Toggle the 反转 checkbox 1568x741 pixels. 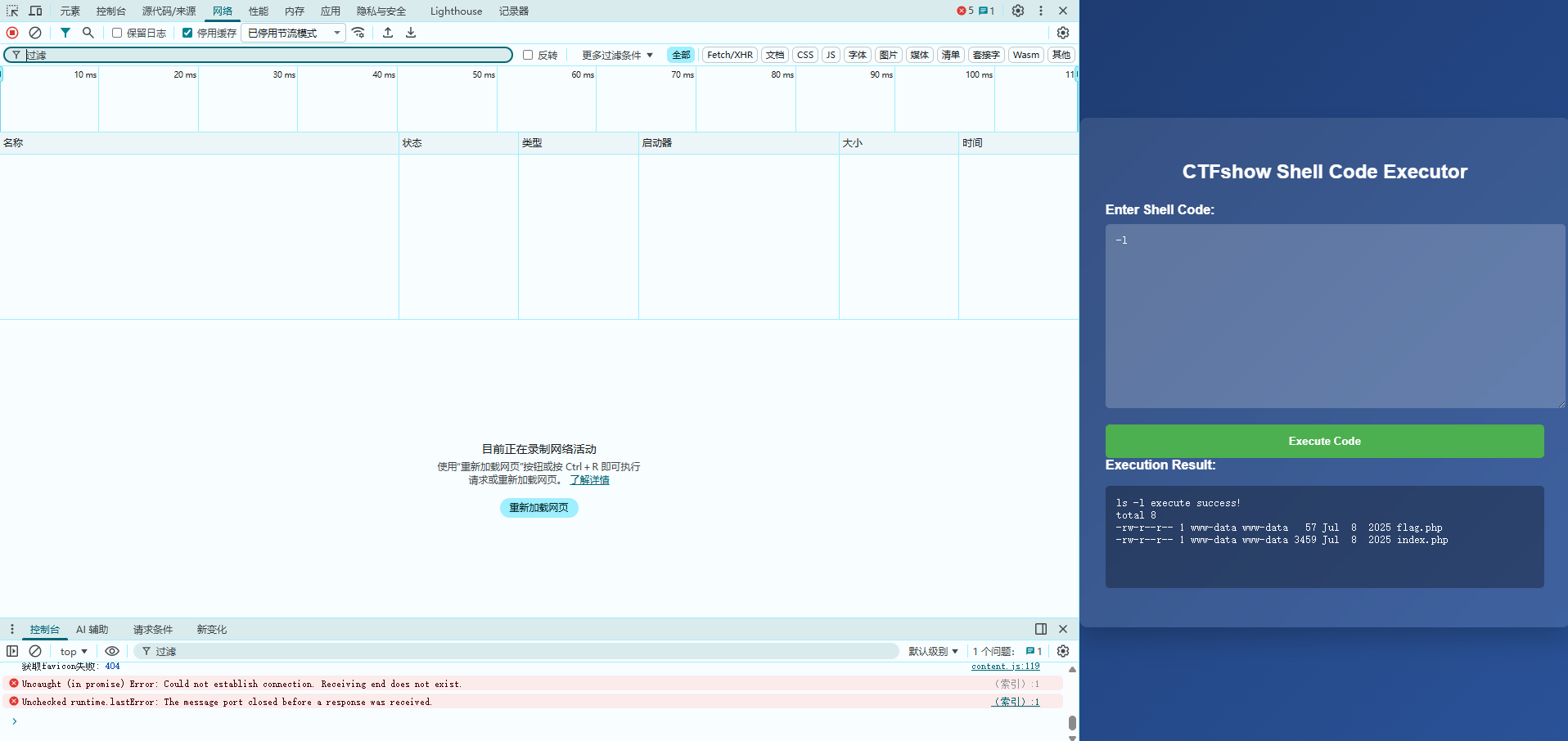tap(528, 55)
